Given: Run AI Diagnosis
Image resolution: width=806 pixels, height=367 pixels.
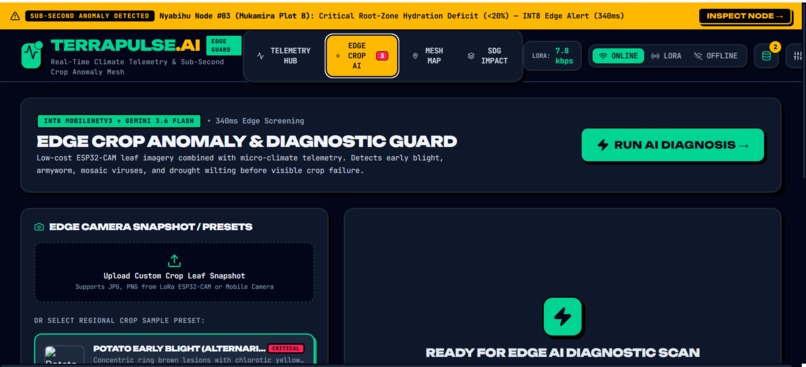Looking at the screenshot, I should pos(672,145).
